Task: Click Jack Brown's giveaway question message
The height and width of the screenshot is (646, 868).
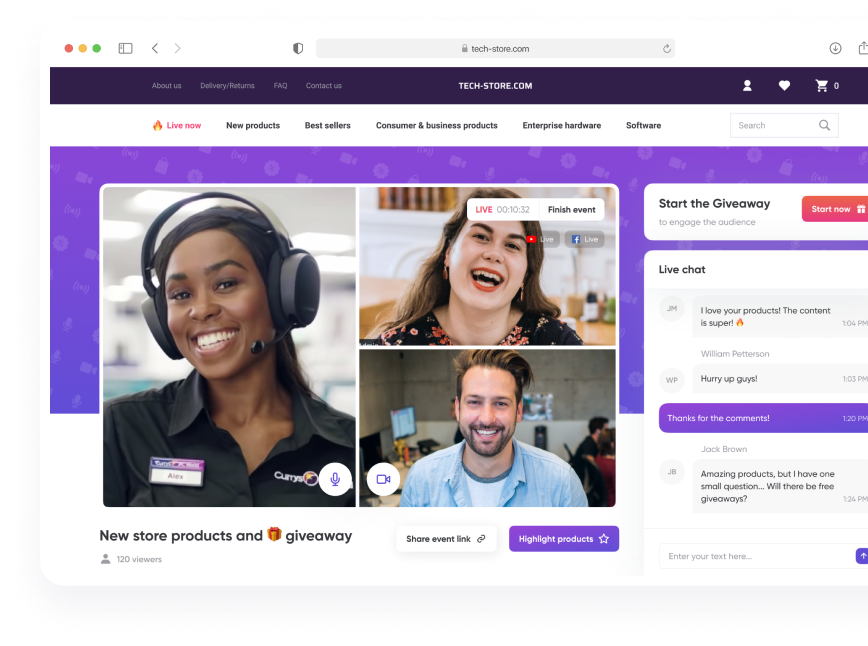Action: click(x=781, y=486)
